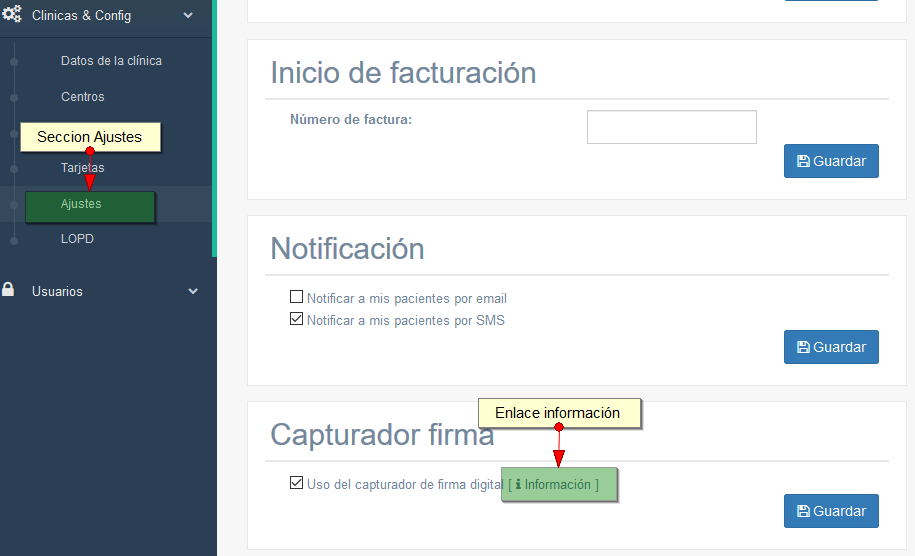Click the yellow Enlace información callout

[x=558, y=413]
